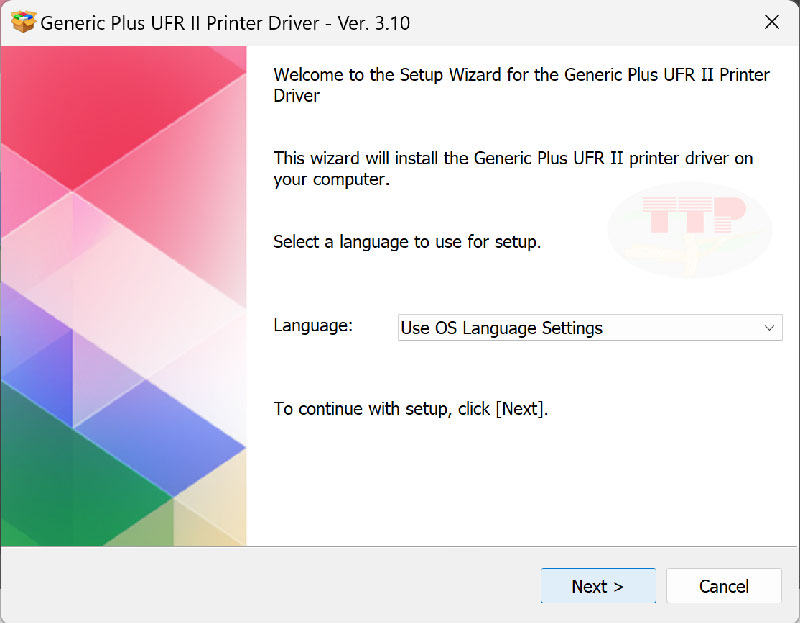The image size is (800, 623).
Task: Click the red triangle at banner top
Action: [110, 110]
